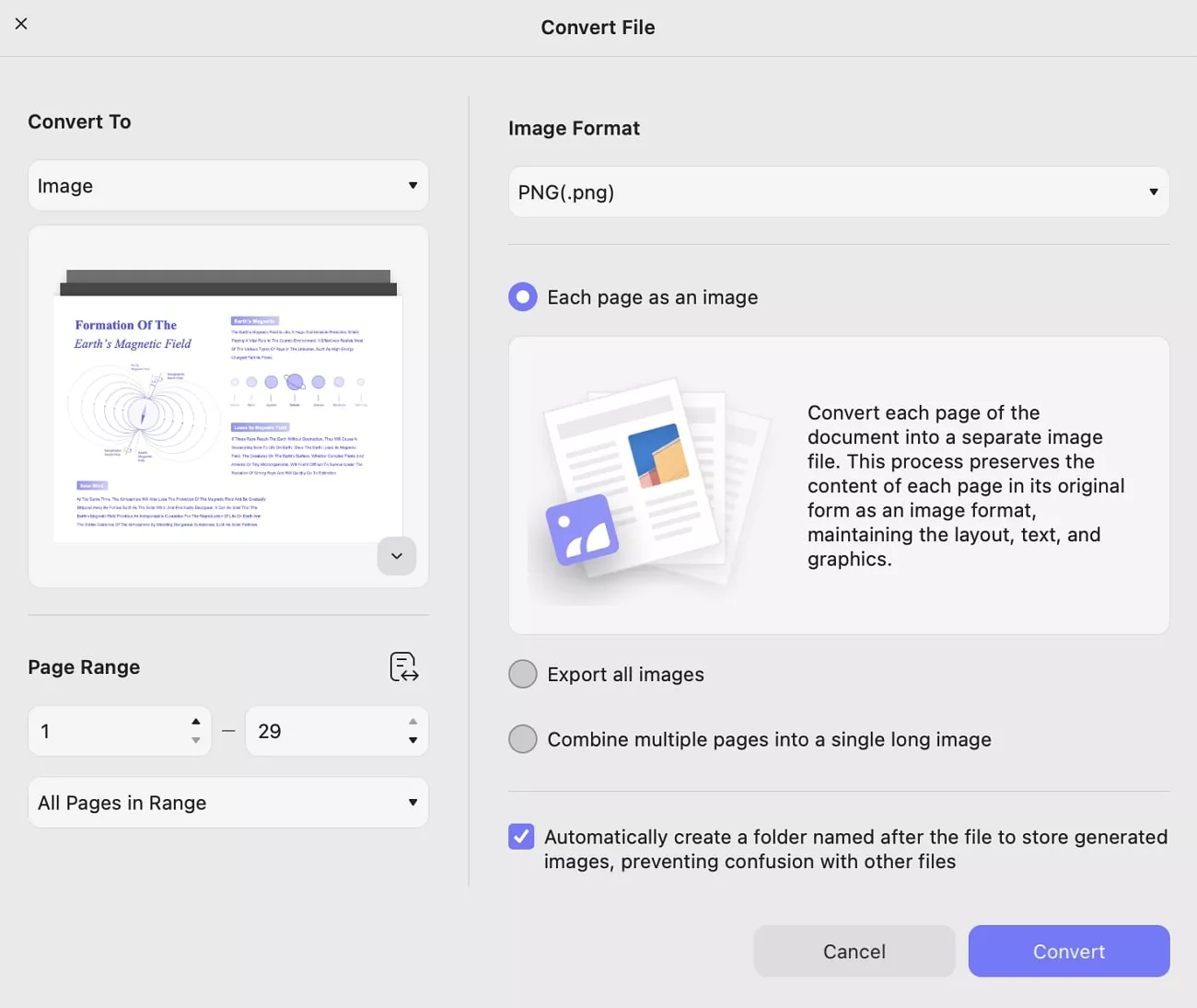Click the Convert button
The height and width of the screenshot is (1008, 1197).
tap(1068, 951)
